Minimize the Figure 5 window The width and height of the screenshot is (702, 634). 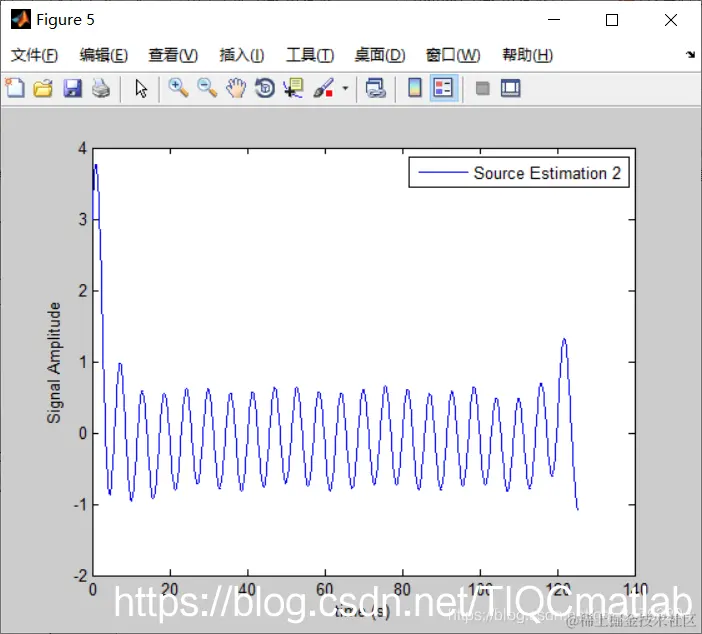pos(554,20)
